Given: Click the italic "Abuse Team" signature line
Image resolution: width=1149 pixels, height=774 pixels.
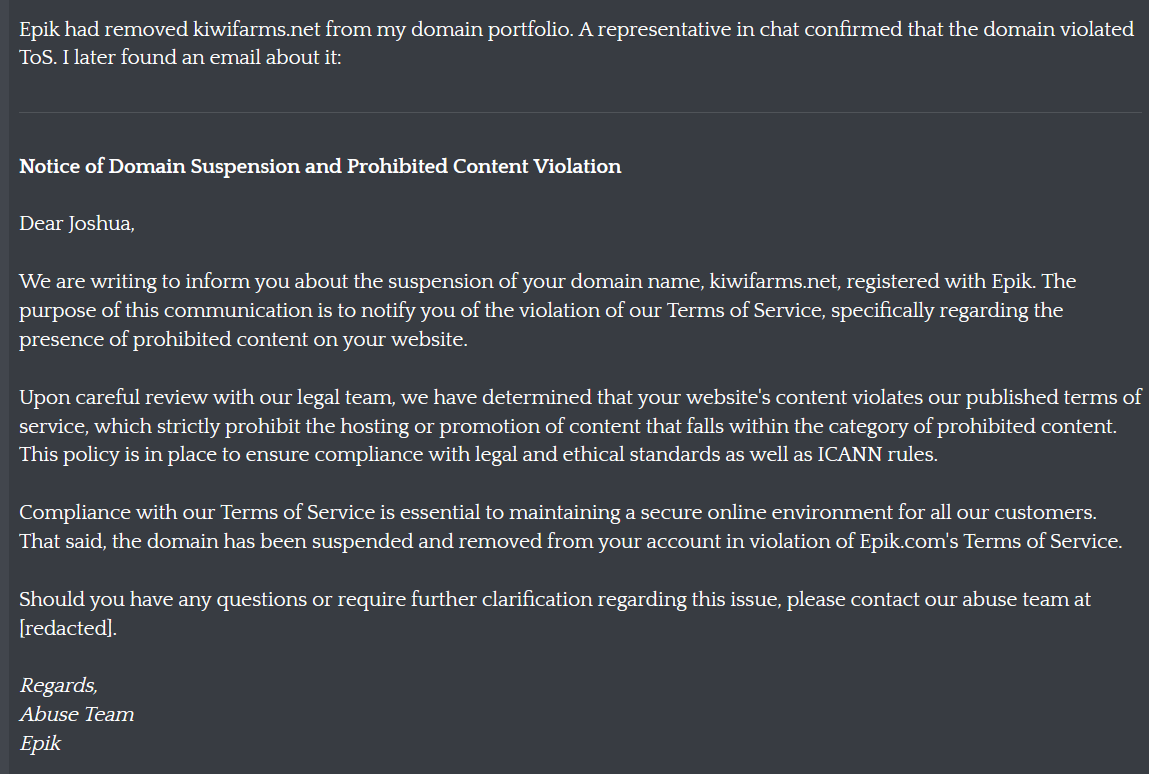Looking at the screenshot, I should (x=77, y=715).
